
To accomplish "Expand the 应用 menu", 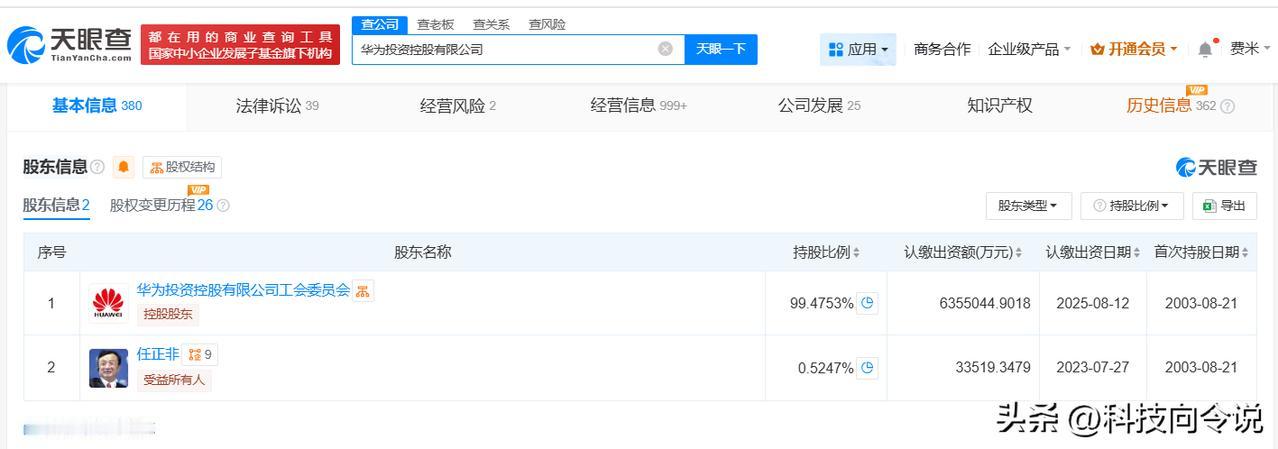I will (x=858, y=49).
